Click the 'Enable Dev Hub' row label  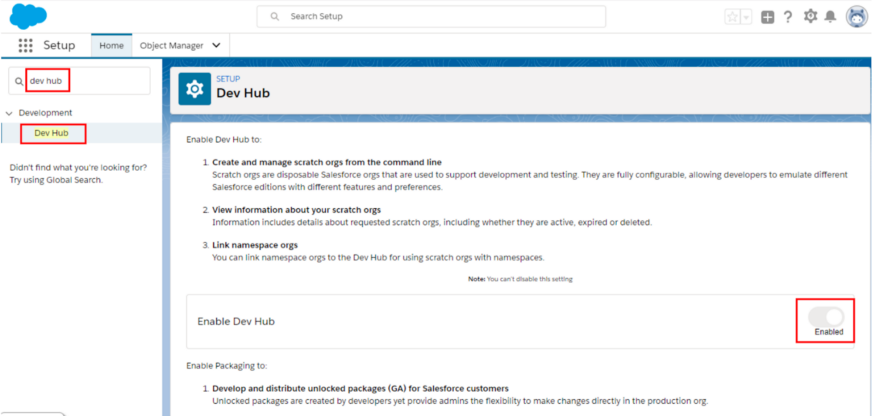(x=236, y=322)
